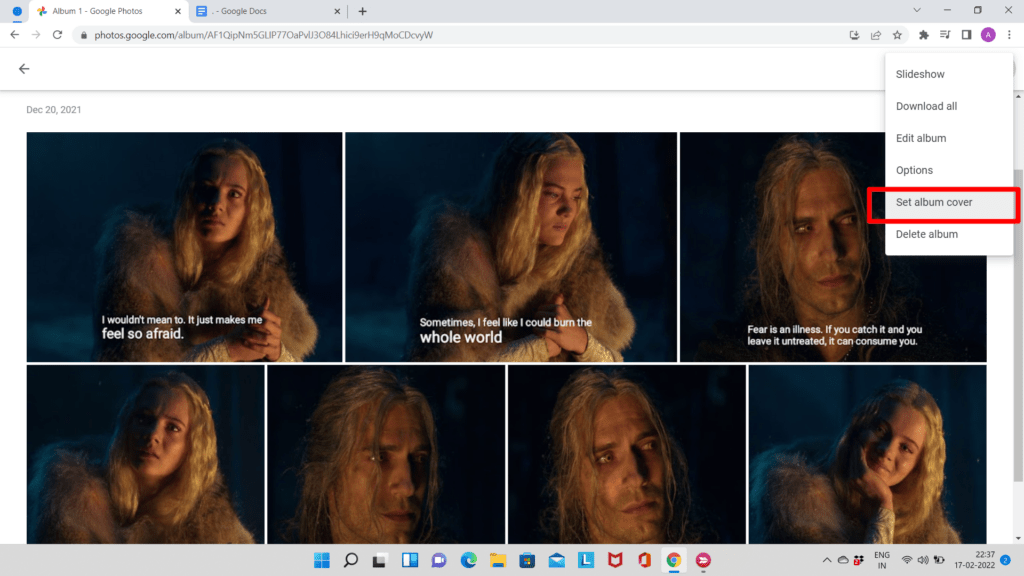Go back using the album back arrow
The width and height of the screenshot is (1024, 576).
(23, 68)
